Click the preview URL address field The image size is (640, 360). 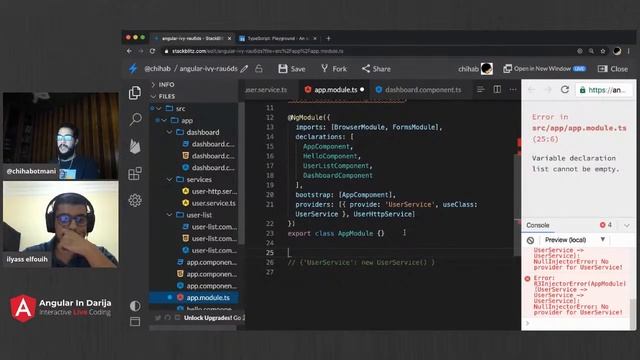(x=603, y=90)
